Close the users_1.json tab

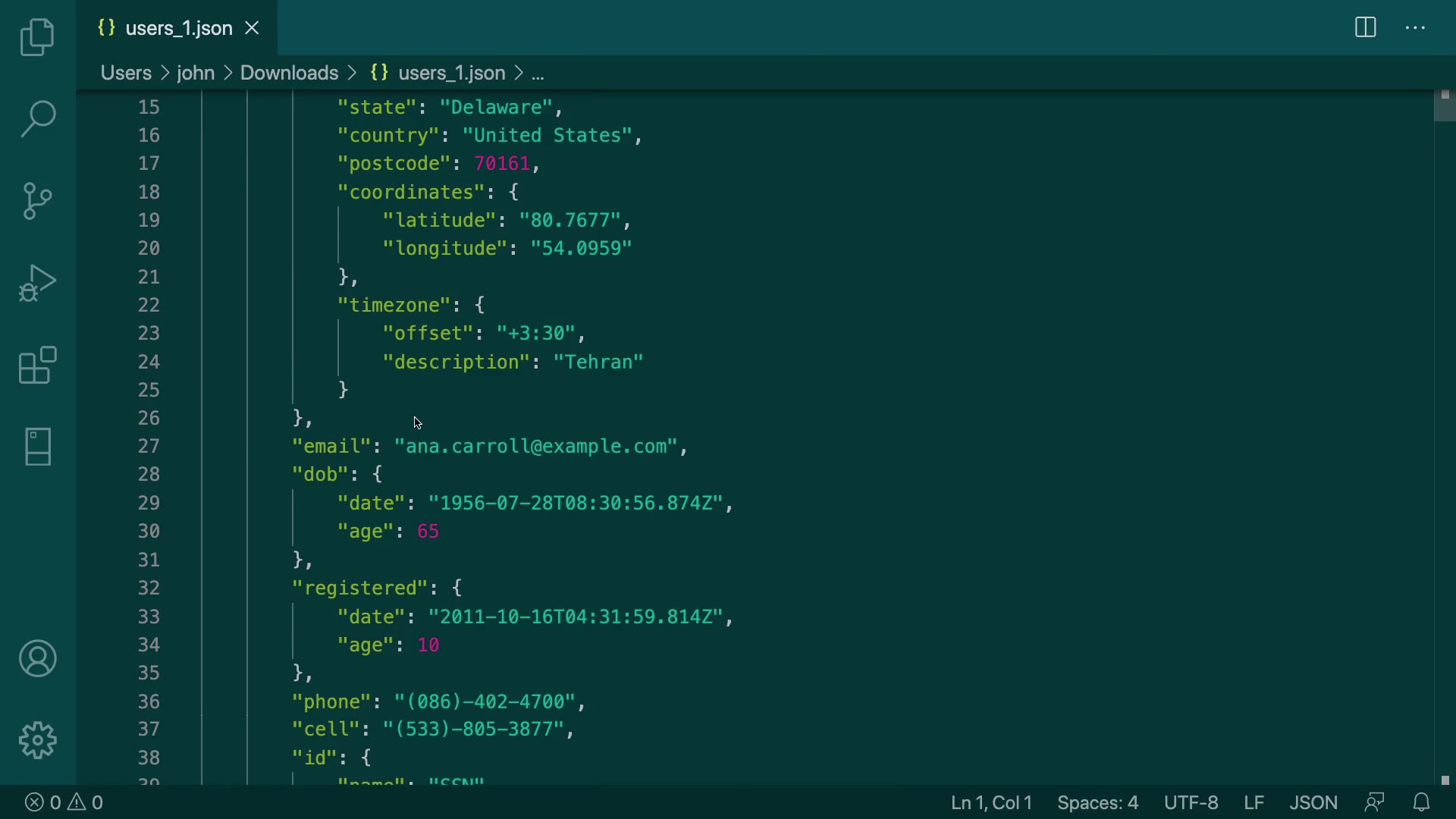pos(253,28)
